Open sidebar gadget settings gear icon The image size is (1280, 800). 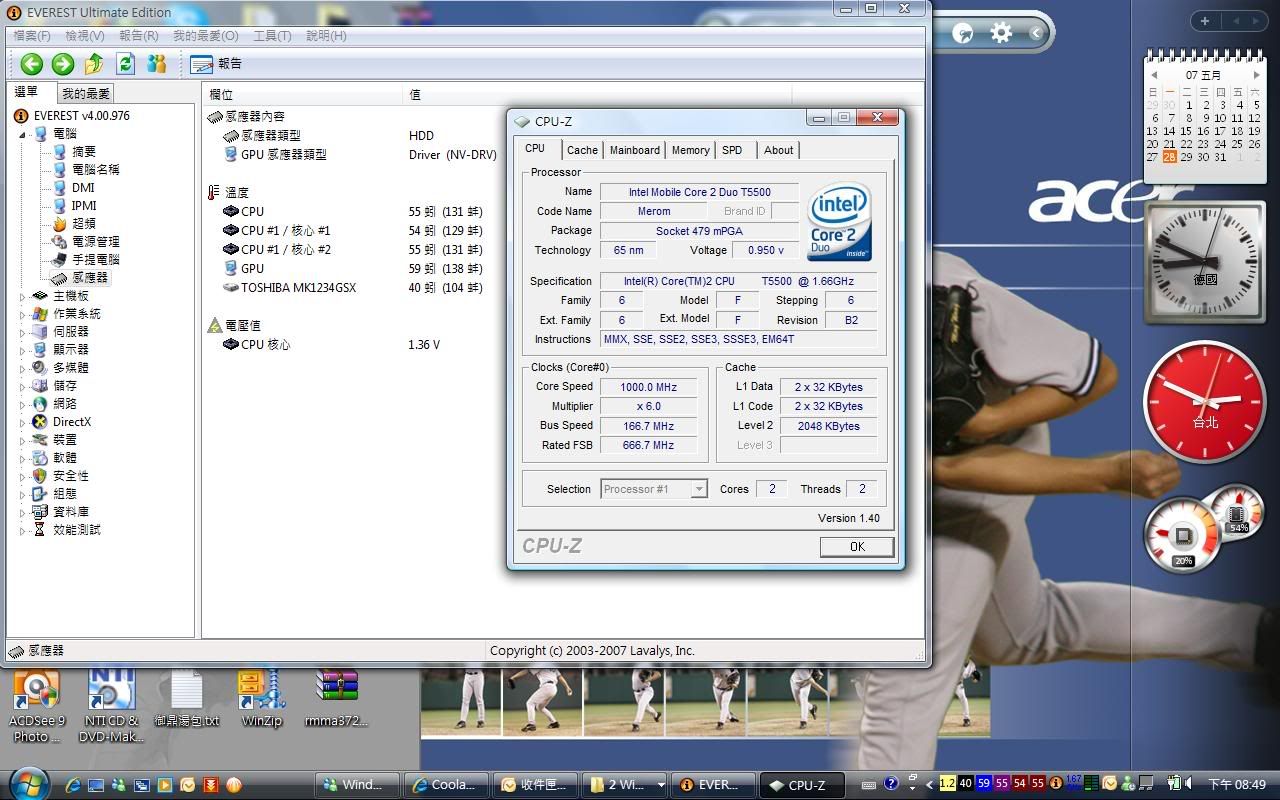tap(1001, 33)
